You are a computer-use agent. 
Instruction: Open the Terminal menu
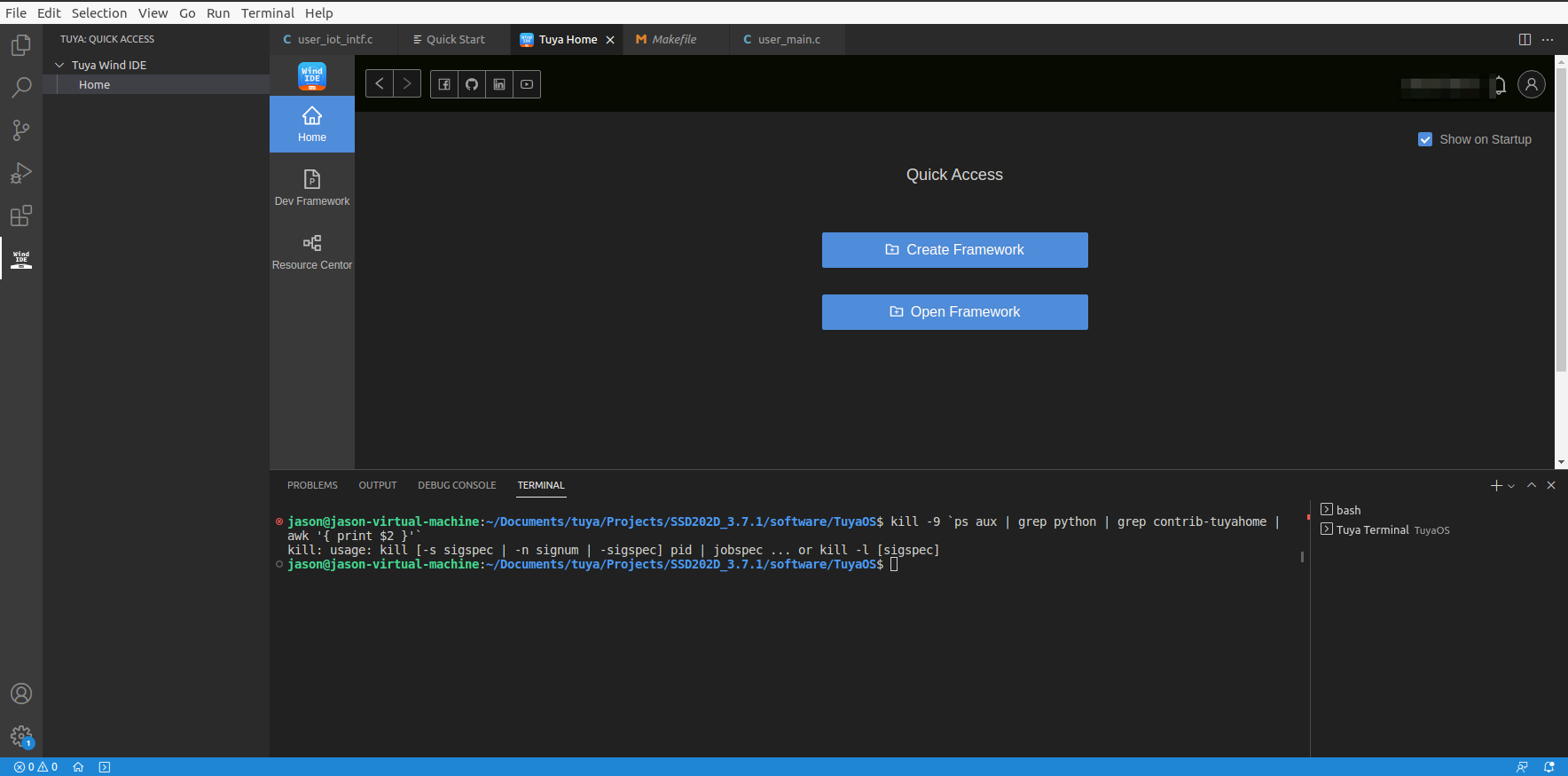tap(268, 12)
